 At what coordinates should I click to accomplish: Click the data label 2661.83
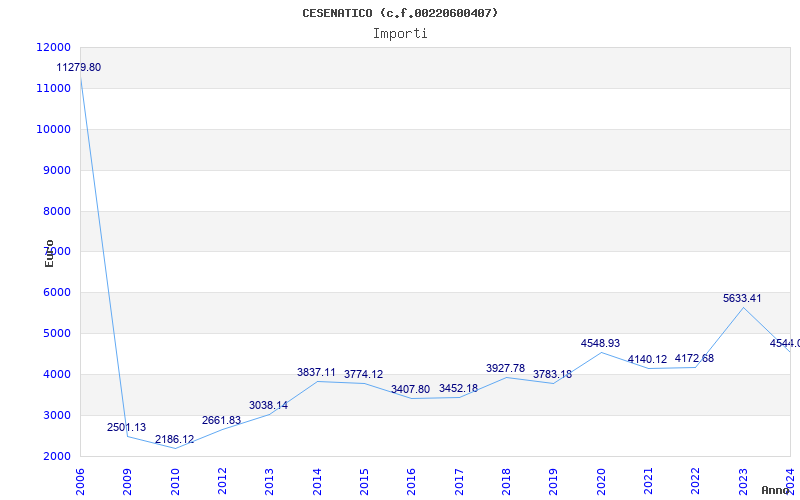(x=221, y=420)
